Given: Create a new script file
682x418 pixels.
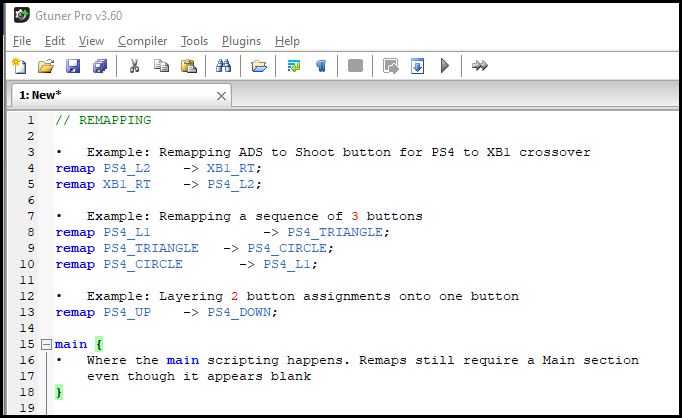Looking at the screenshot, I should point(19,66).
